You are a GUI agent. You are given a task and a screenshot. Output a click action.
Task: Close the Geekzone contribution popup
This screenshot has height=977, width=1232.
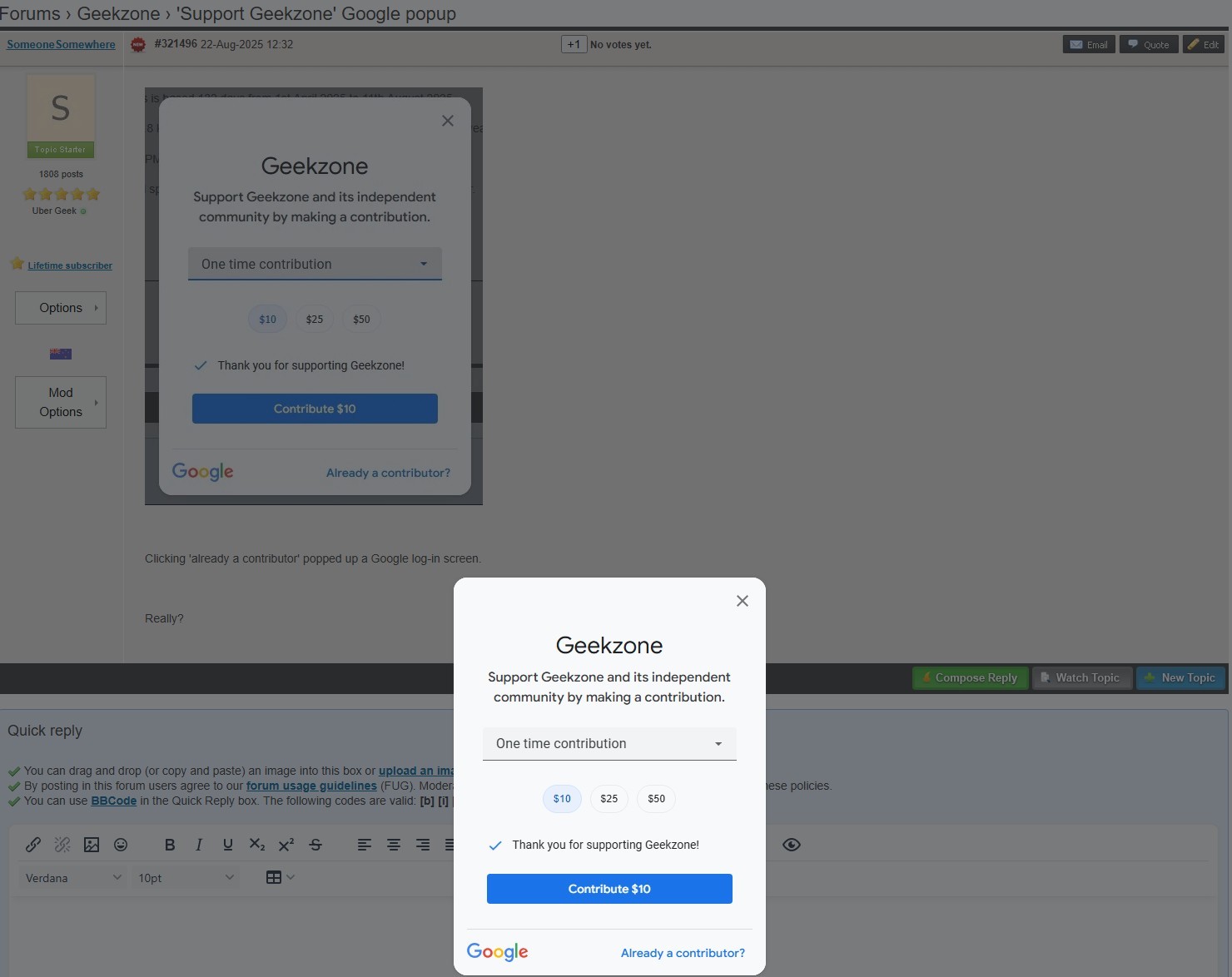[x=743, y=601]
